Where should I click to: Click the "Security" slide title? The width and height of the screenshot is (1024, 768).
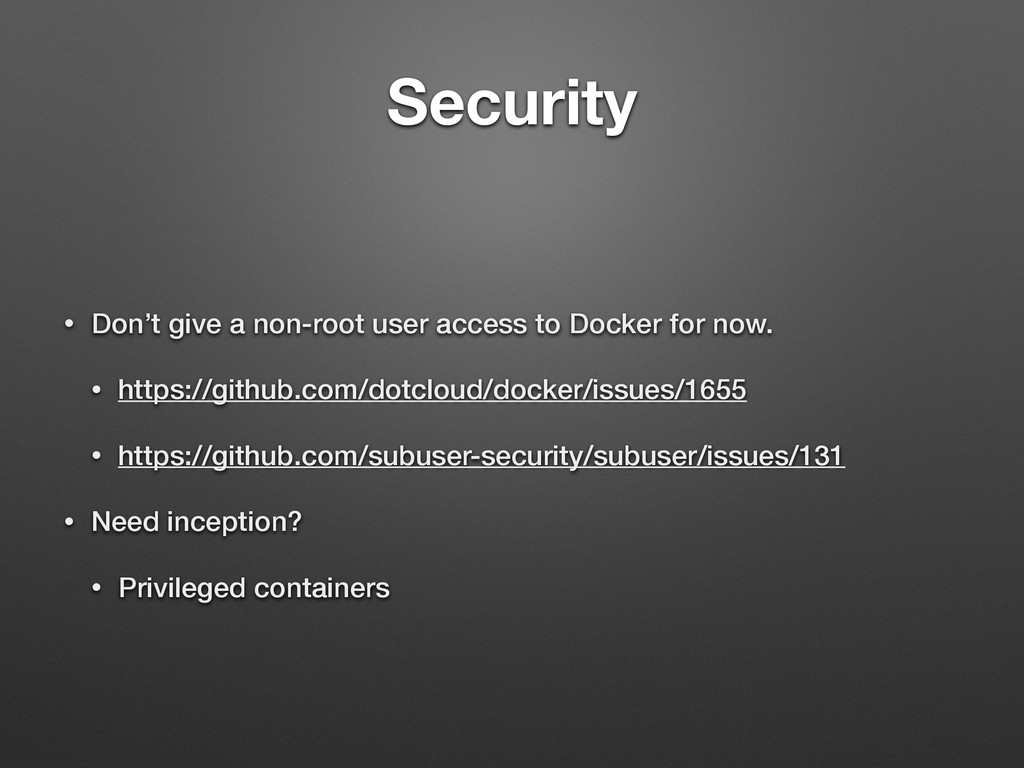[x=511, y=104]
